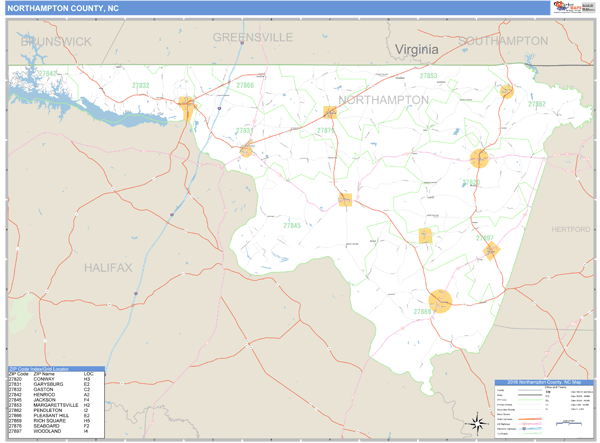The width and height of the screenshot is (600, 443).
Task: Select the HALIFAX county label
Action: point(106,268)
